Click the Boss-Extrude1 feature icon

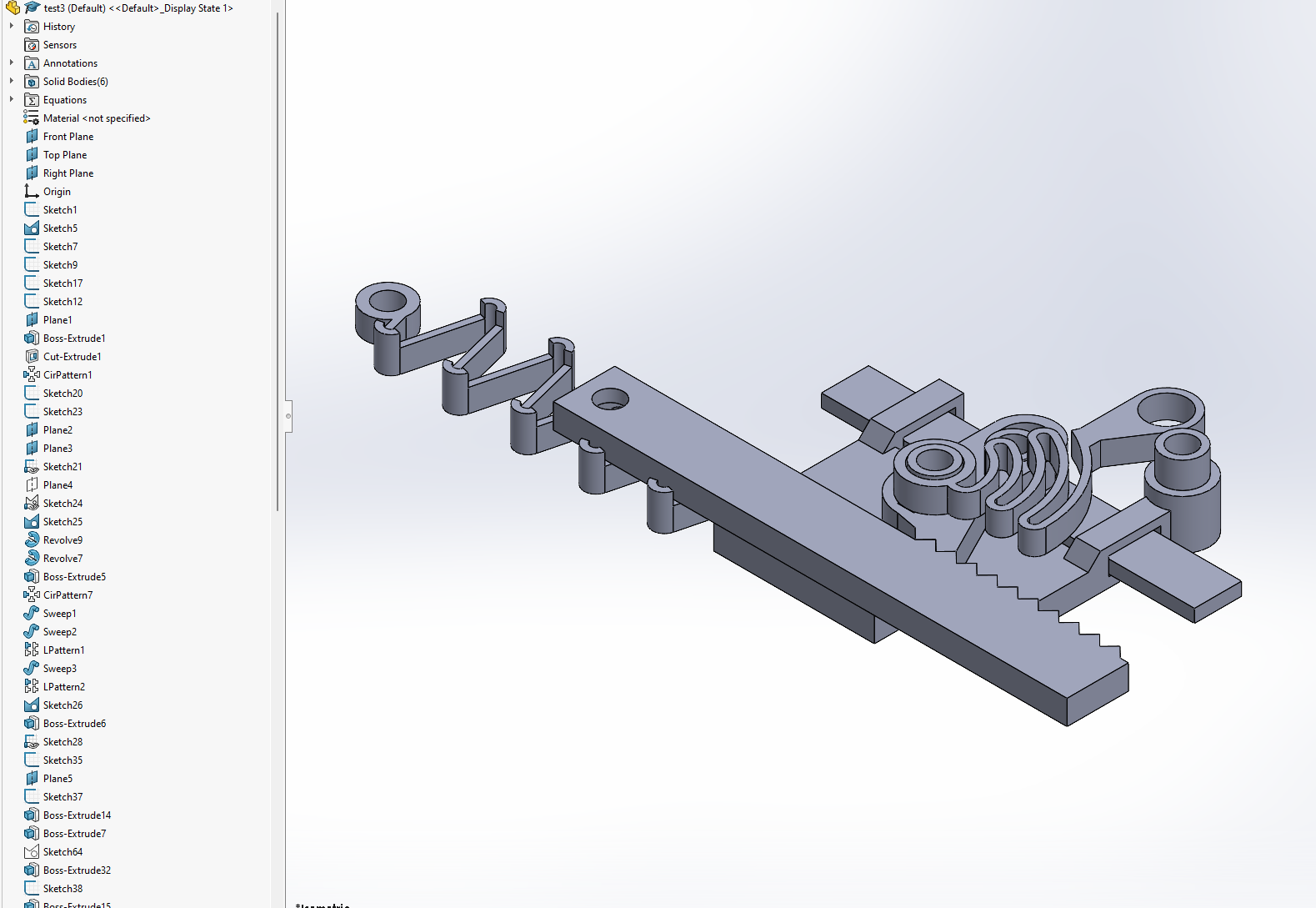pos(32,339)
